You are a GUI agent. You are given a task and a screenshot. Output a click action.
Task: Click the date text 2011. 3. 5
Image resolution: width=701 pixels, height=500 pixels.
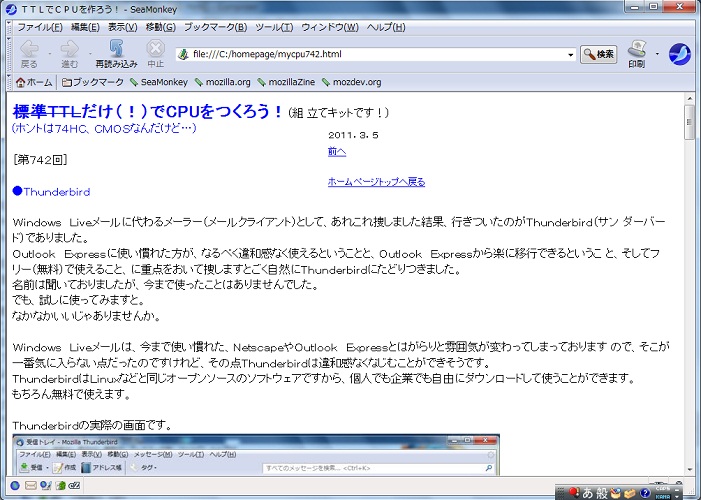point(353,135)
